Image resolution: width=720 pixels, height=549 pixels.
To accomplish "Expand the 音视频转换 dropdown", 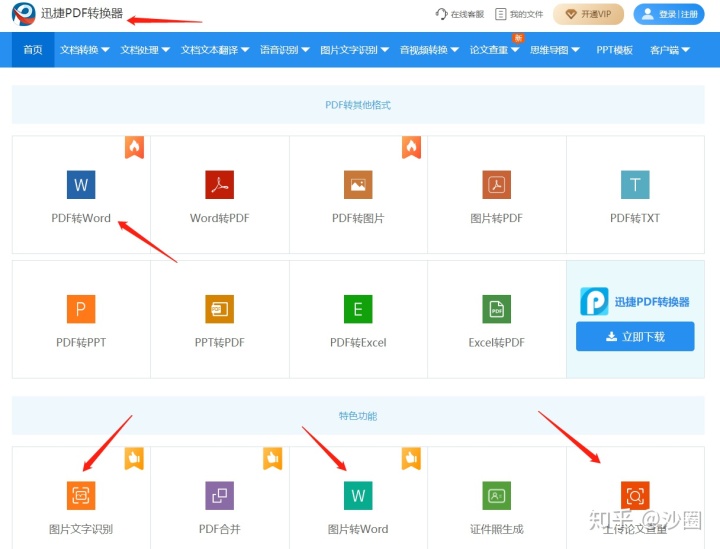I will tap(429, 50).
